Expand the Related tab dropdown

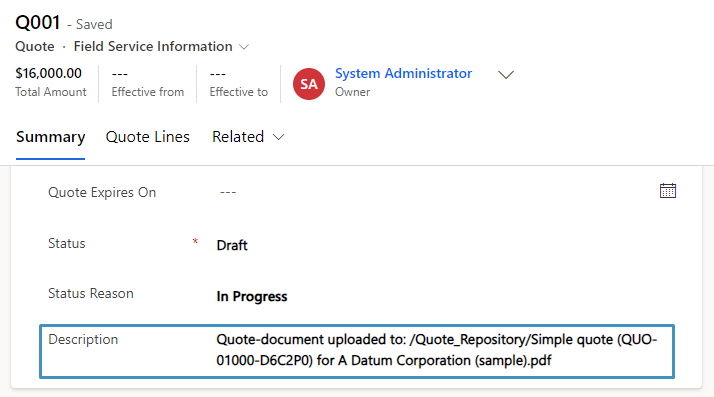[x=248, y=137]
